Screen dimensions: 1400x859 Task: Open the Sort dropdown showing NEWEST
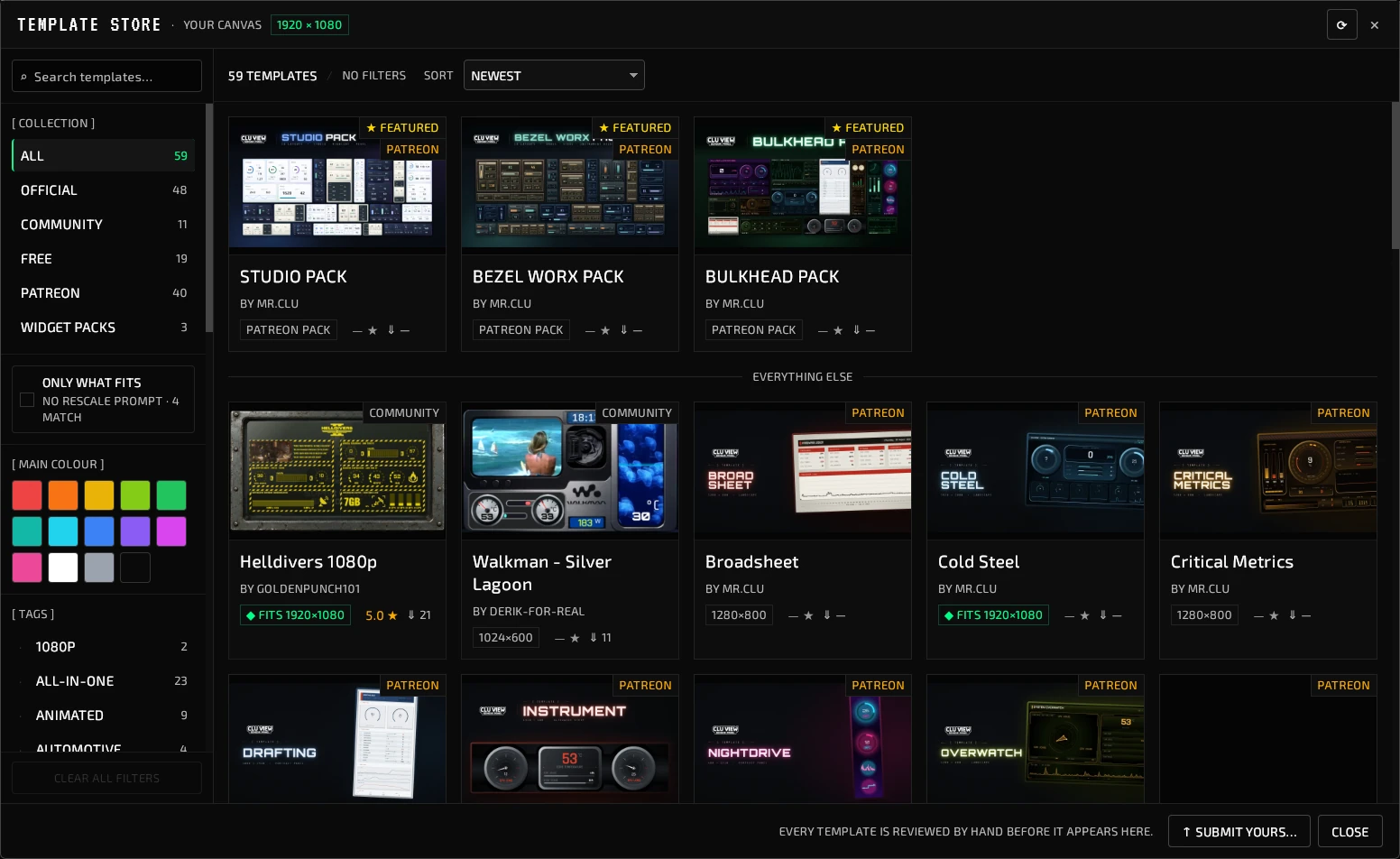554,76
